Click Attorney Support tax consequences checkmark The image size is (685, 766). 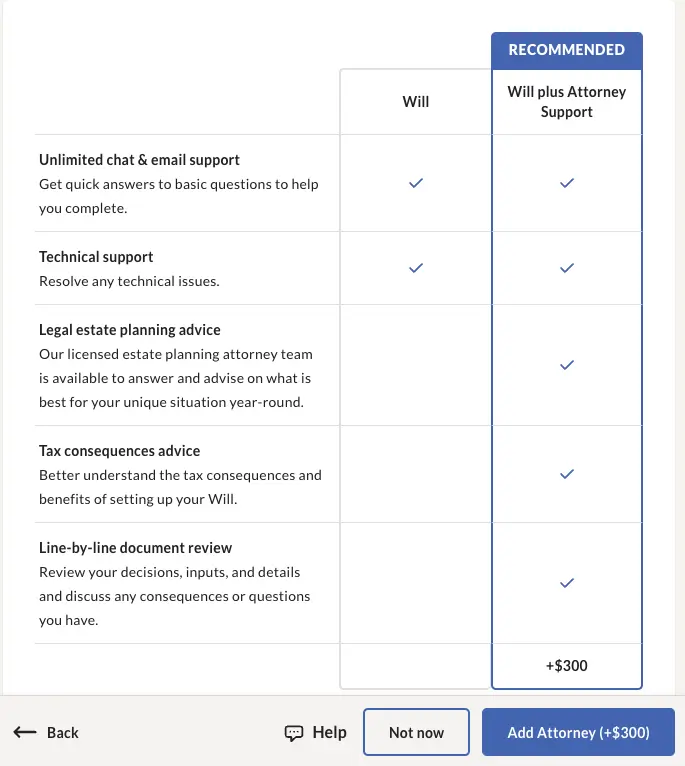point(567,474)
